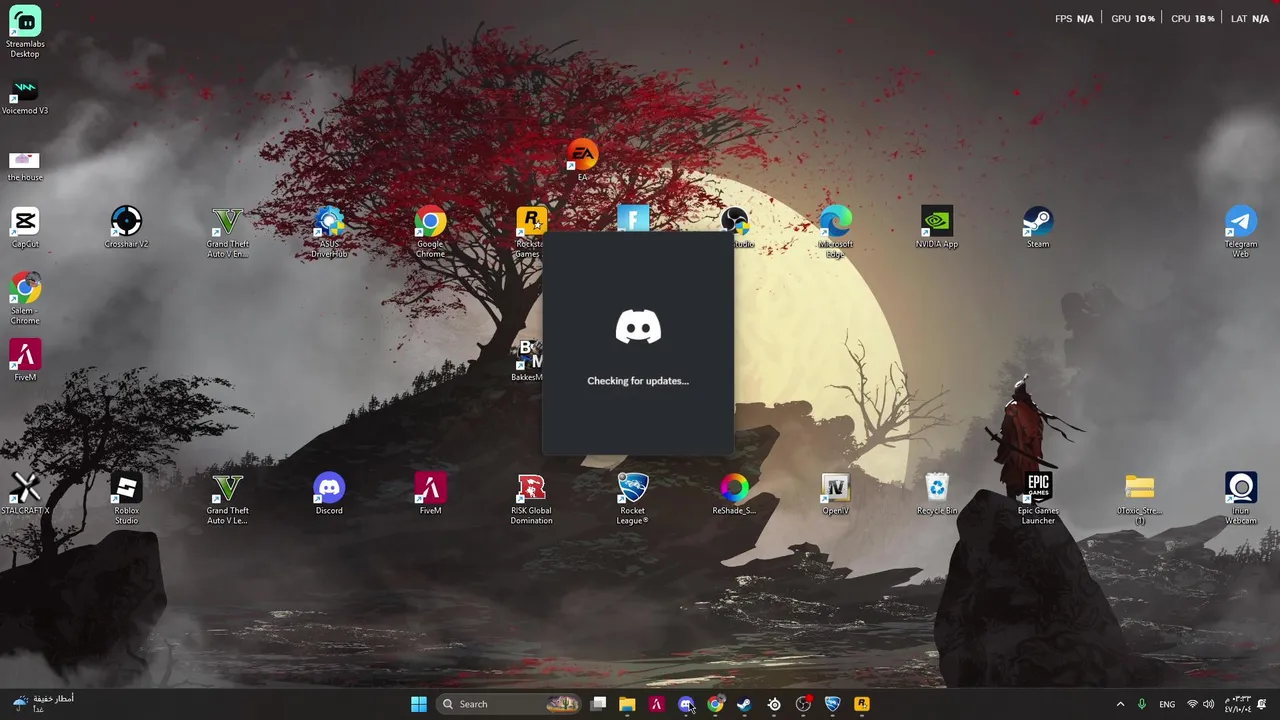Screen dimensions: 1280x720
Task: Click the CPU 18% overlay readout
Action: pos(1192,19)
